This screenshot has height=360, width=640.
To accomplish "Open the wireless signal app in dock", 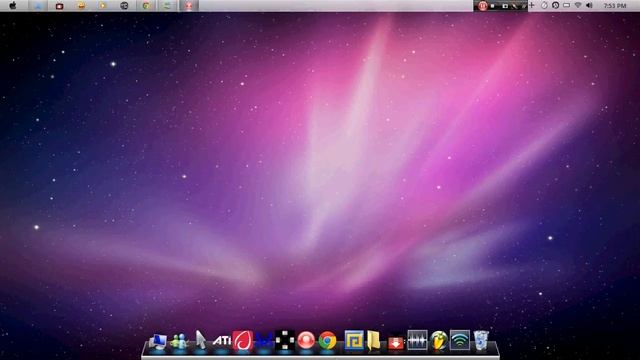I will coord(460,340).
